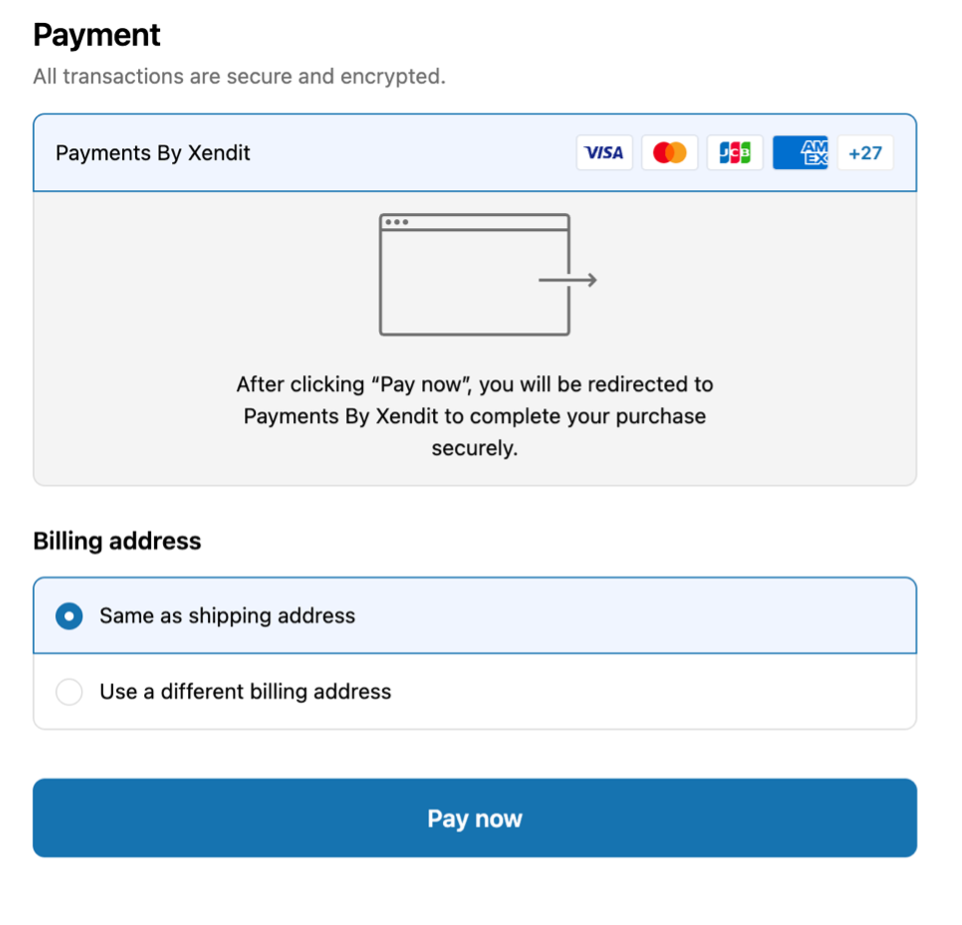The width and height of the screenshot is (962, 925).
Task: Click the Visa card logo
Action: tap(604, 153)
